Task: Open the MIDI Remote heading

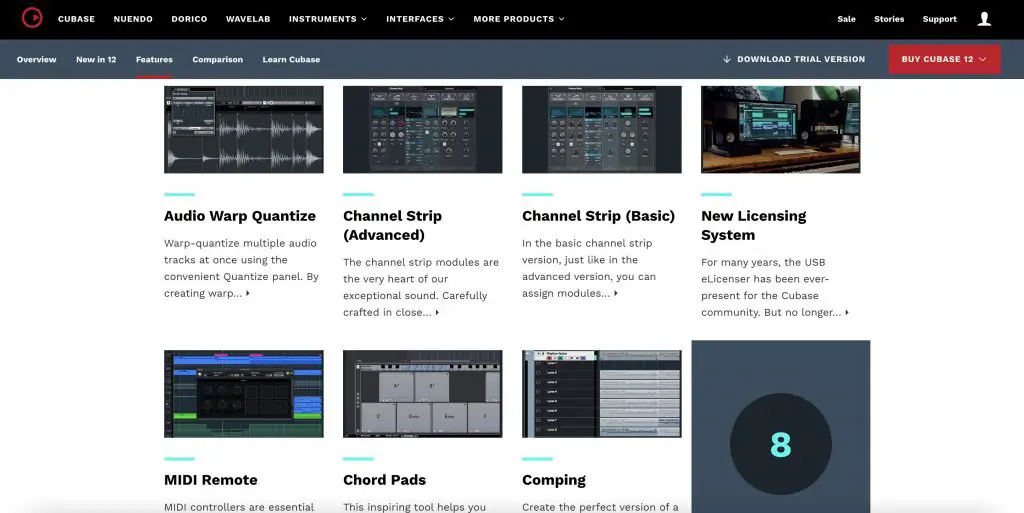Action: point(210,480)
